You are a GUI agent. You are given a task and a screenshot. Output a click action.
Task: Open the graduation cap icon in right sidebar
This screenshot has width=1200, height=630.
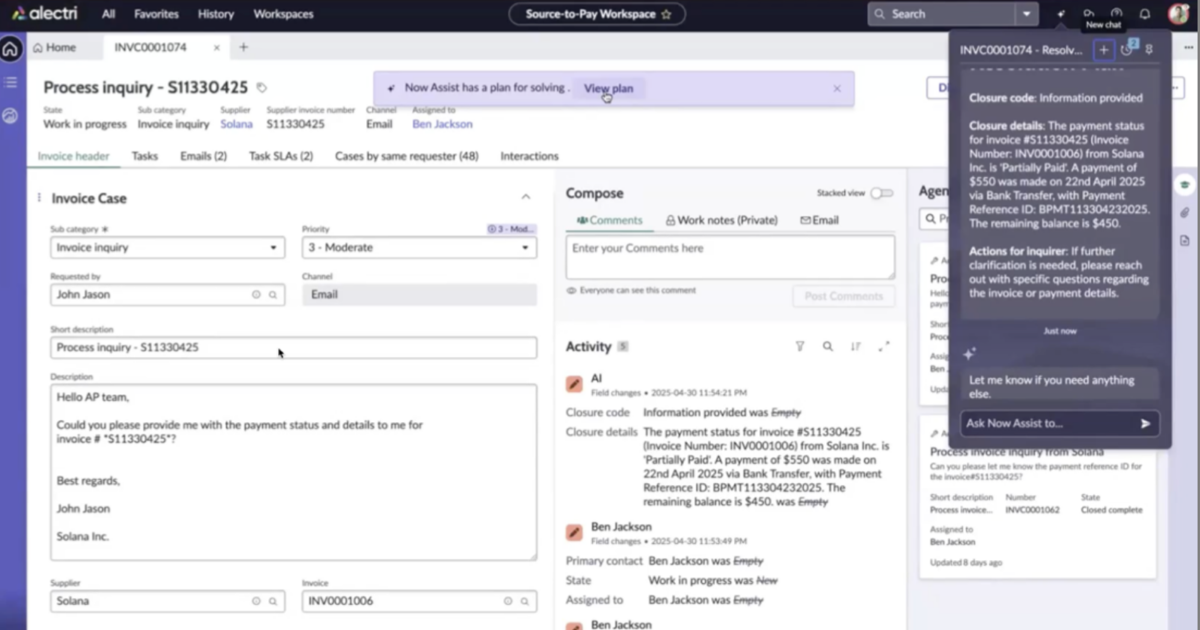tap(1185, 186)
